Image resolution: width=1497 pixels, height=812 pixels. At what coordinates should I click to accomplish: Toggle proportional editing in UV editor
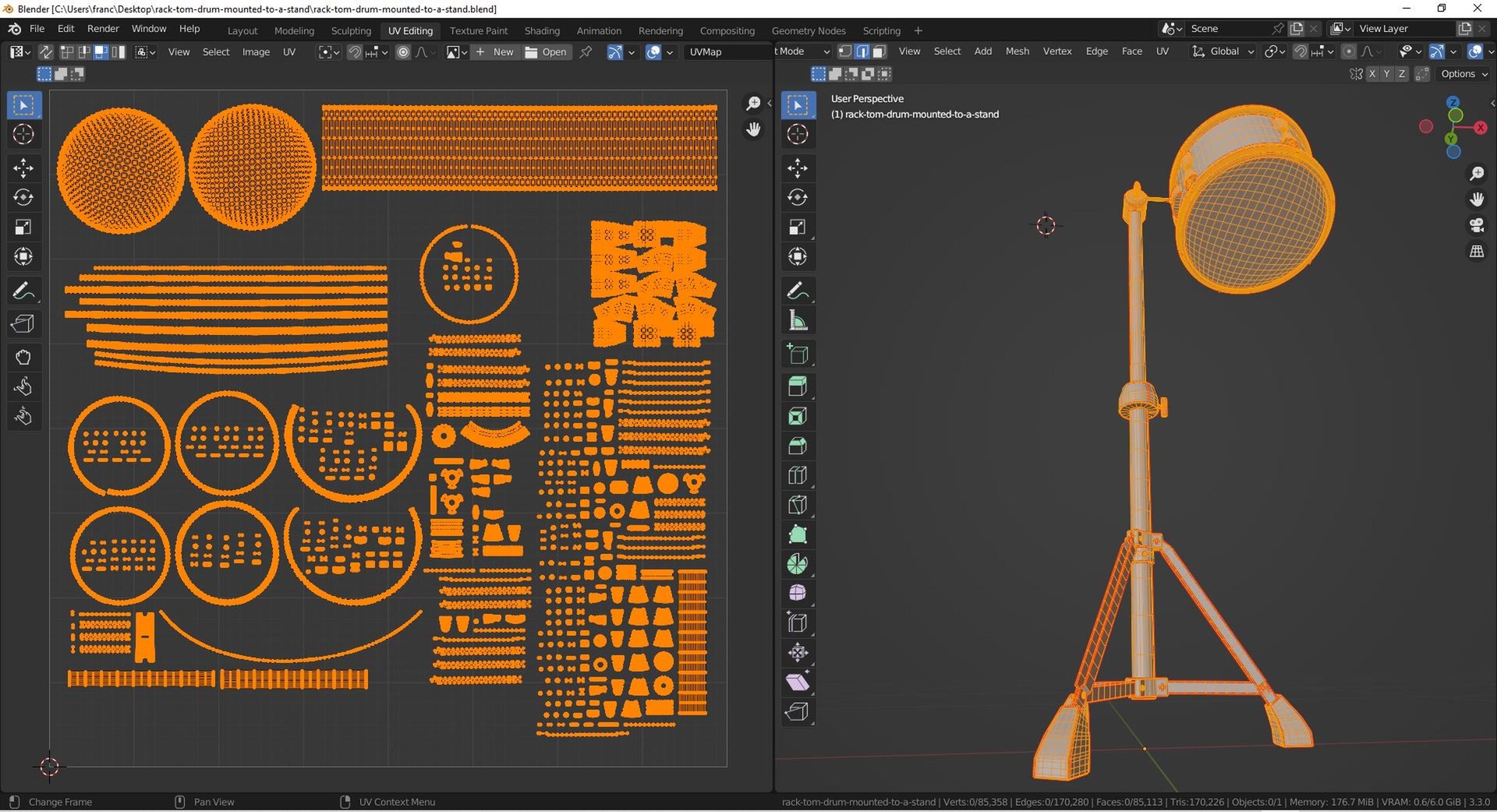pyautogui.click(x=403, y=52)
